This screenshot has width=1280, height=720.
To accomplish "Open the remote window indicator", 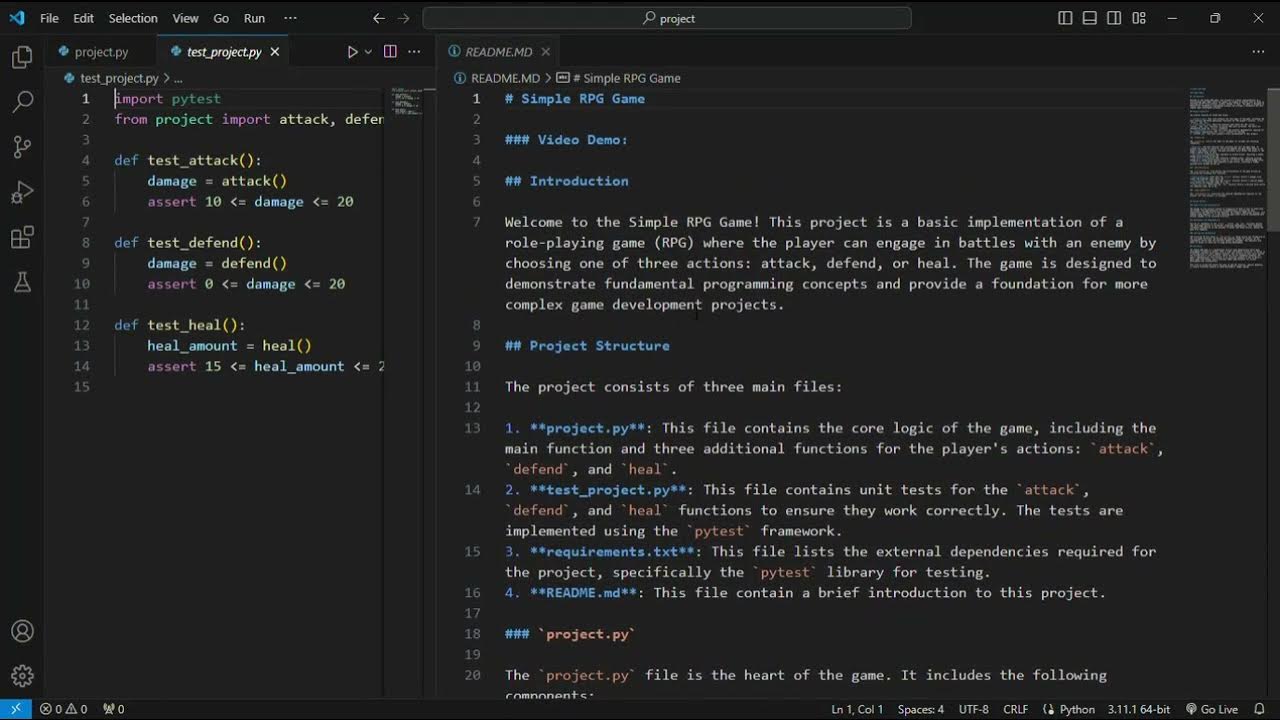I will pyautogui.click(x=16, y=709).
